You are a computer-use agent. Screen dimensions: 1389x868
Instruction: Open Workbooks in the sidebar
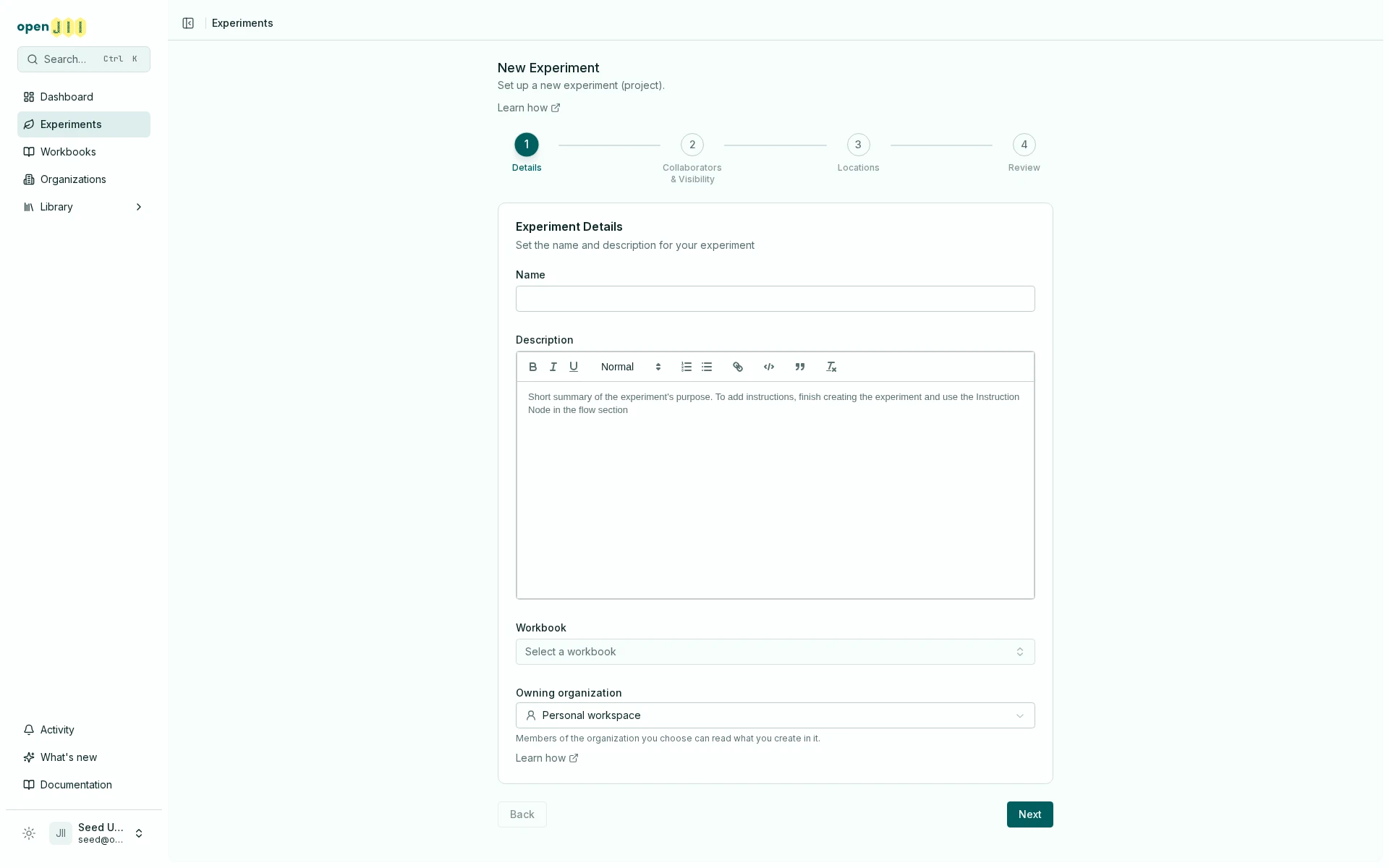coord(84,152)
